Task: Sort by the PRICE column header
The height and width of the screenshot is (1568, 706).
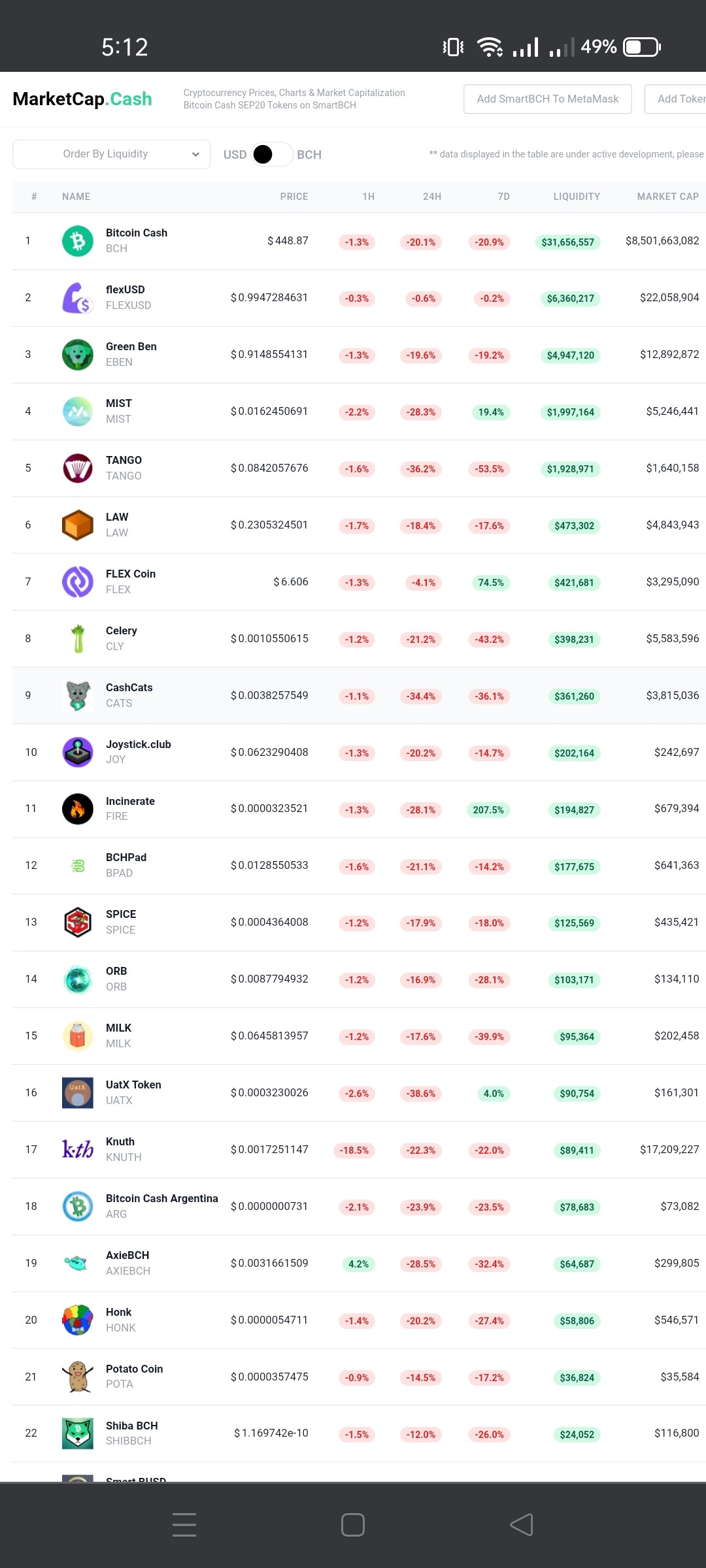Action: [x=294, y=197]
